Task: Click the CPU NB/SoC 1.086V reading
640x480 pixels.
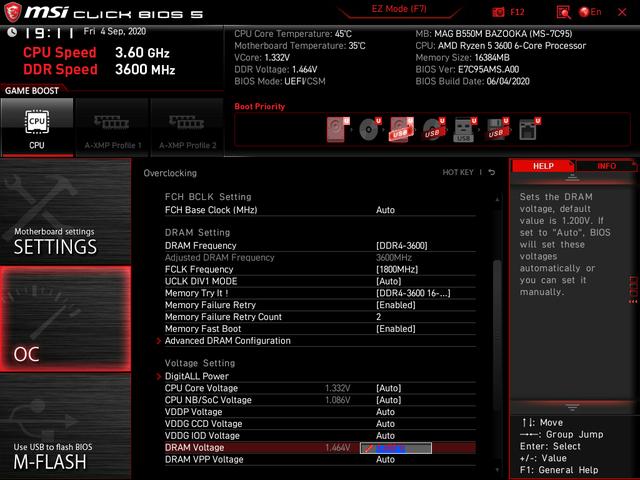Action: [x=338, y=400]
